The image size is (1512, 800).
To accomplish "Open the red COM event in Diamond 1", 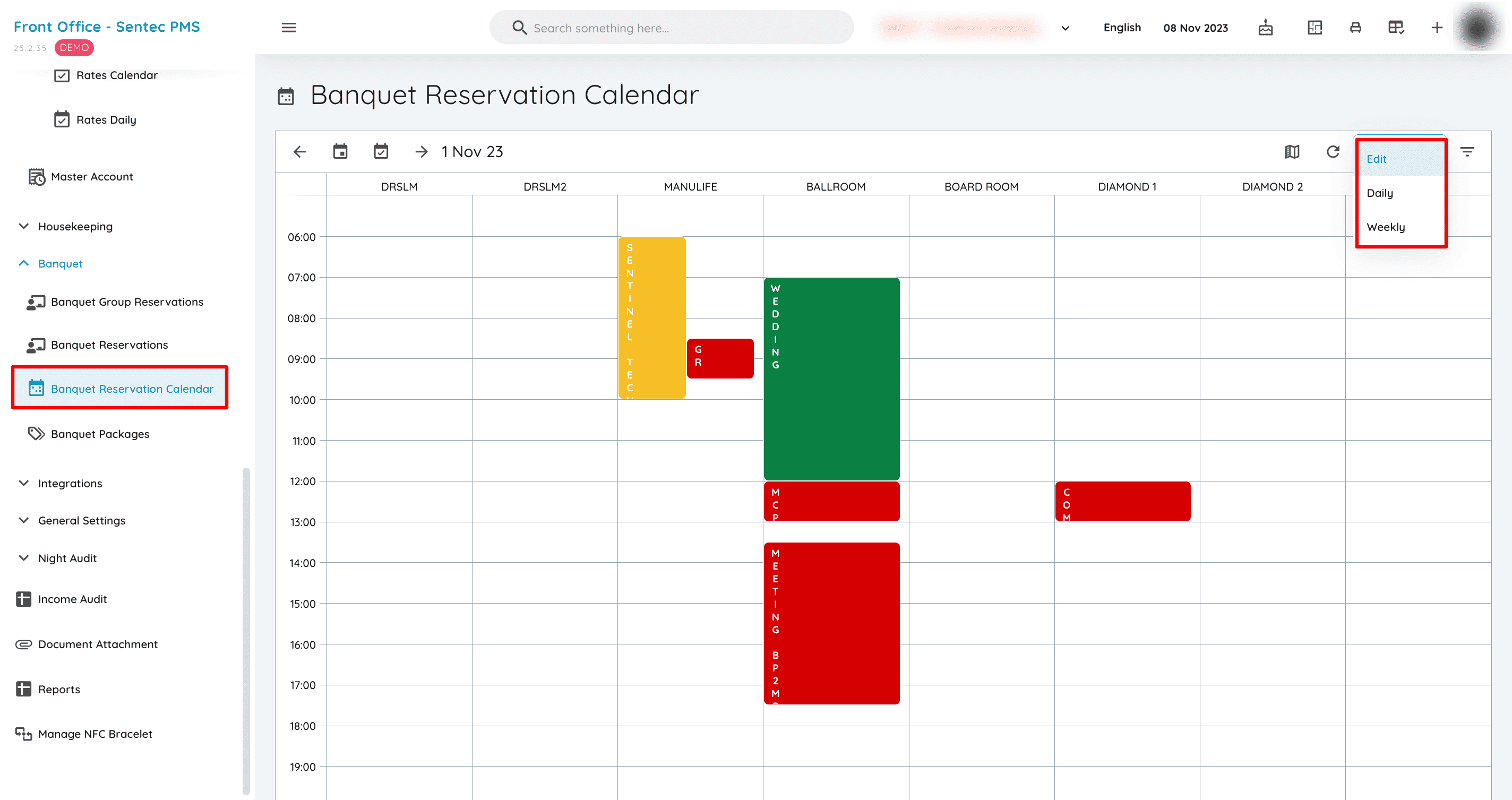I will click(1122, 501).
